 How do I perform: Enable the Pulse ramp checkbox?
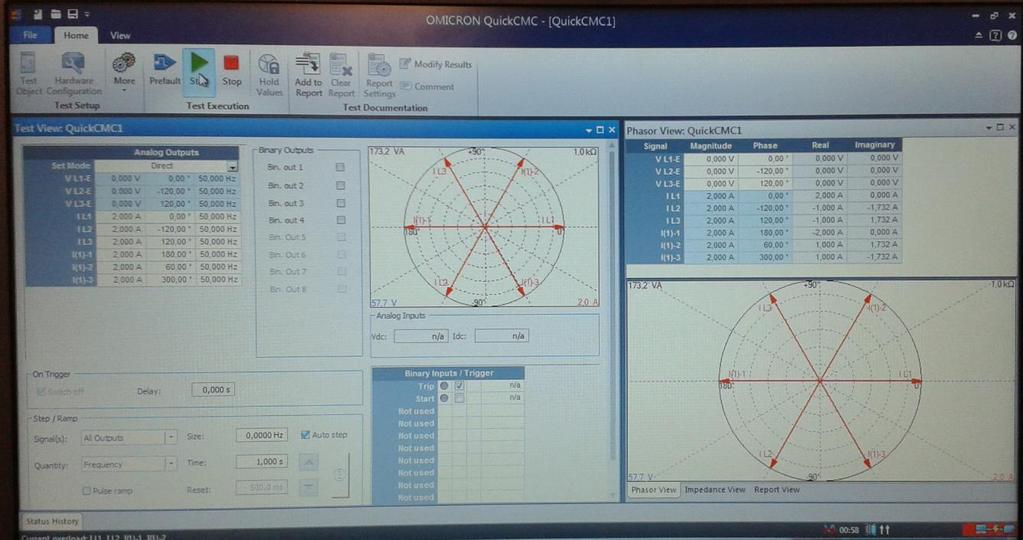86,490
